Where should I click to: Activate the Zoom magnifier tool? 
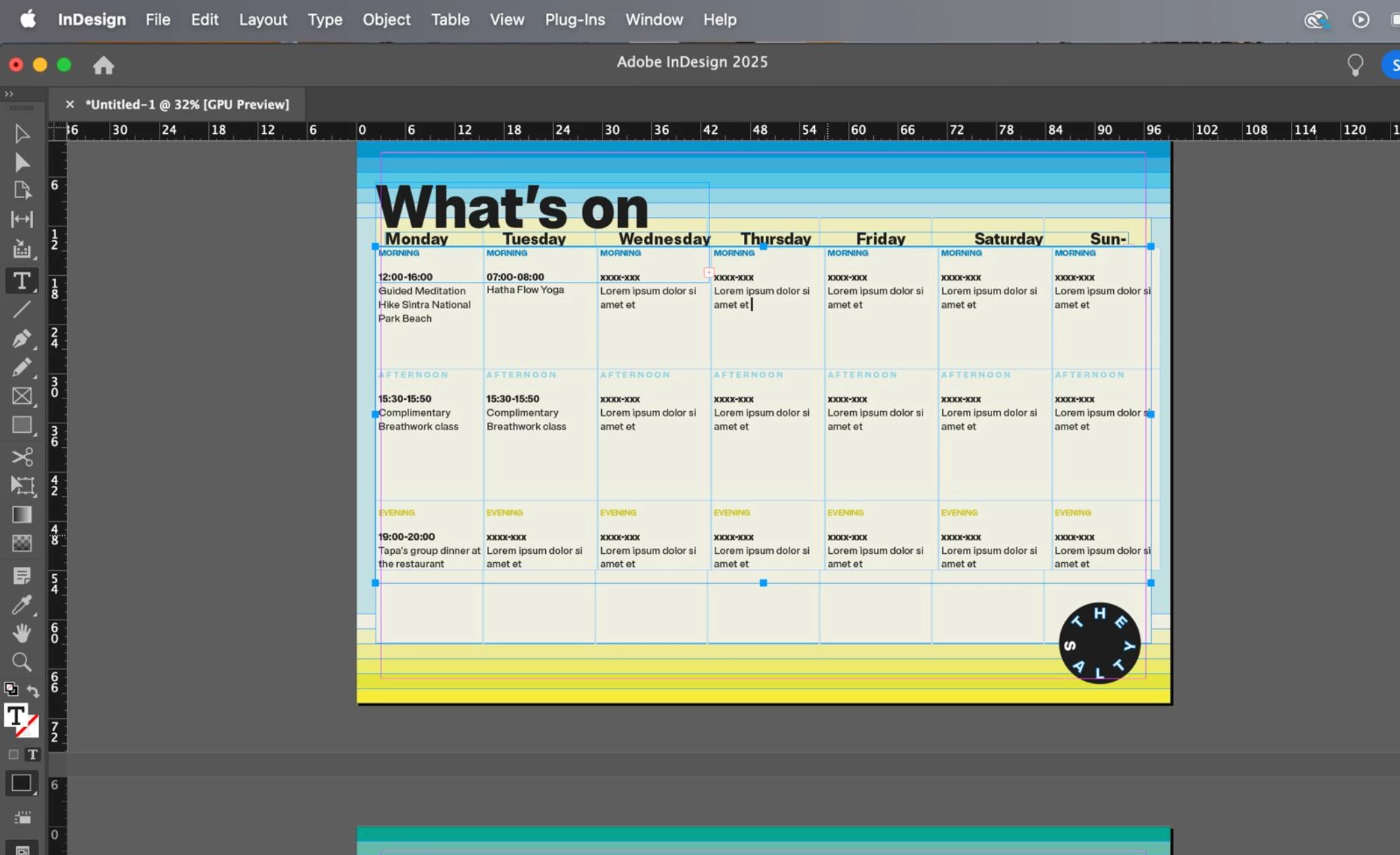(22, 662)
